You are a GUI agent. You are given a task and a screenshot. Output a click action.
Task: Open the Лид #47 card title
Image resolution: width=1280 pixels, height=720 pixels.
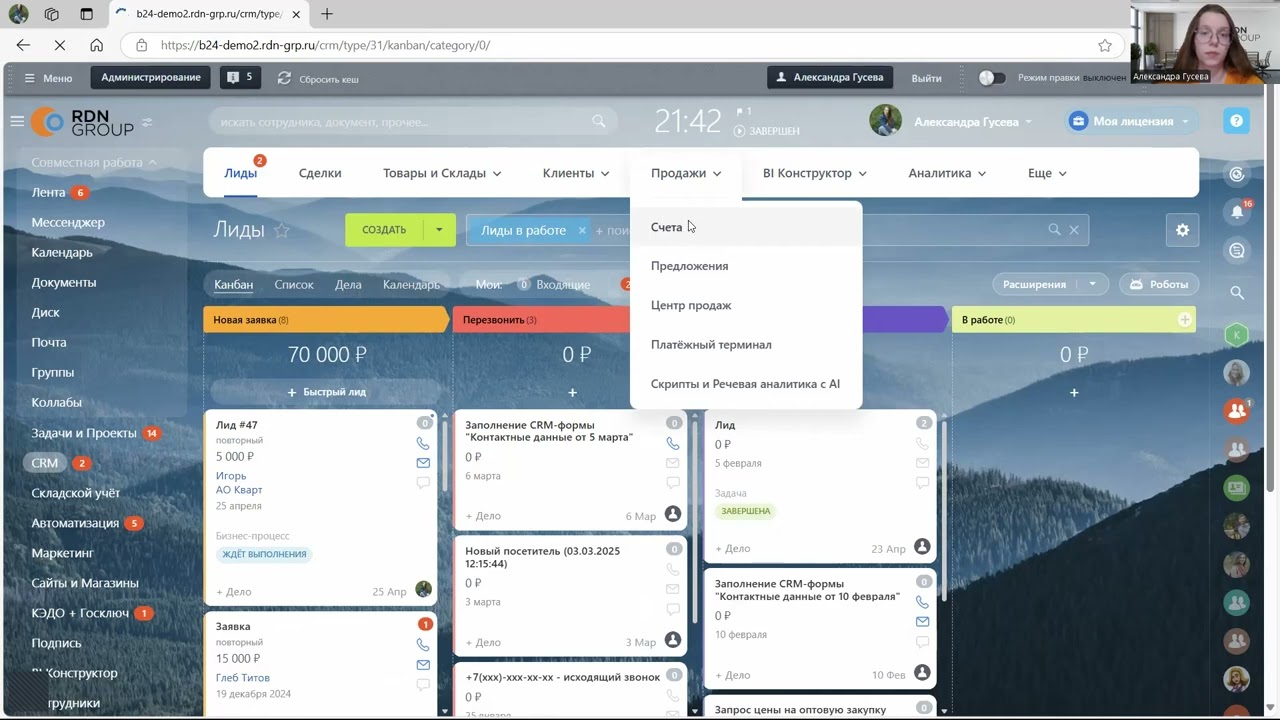click(236, 425)
